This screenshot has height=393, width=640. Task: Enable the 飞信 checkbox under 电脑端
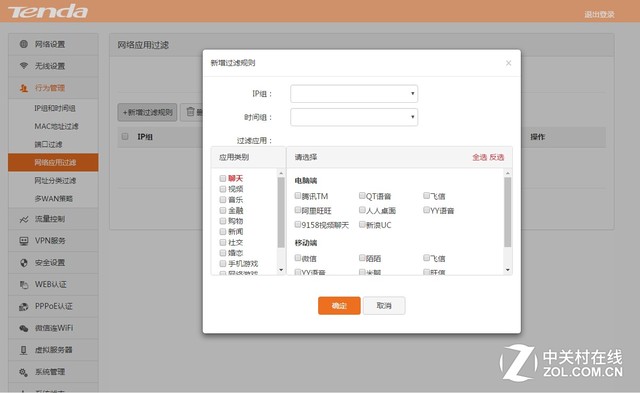(427, 195)
